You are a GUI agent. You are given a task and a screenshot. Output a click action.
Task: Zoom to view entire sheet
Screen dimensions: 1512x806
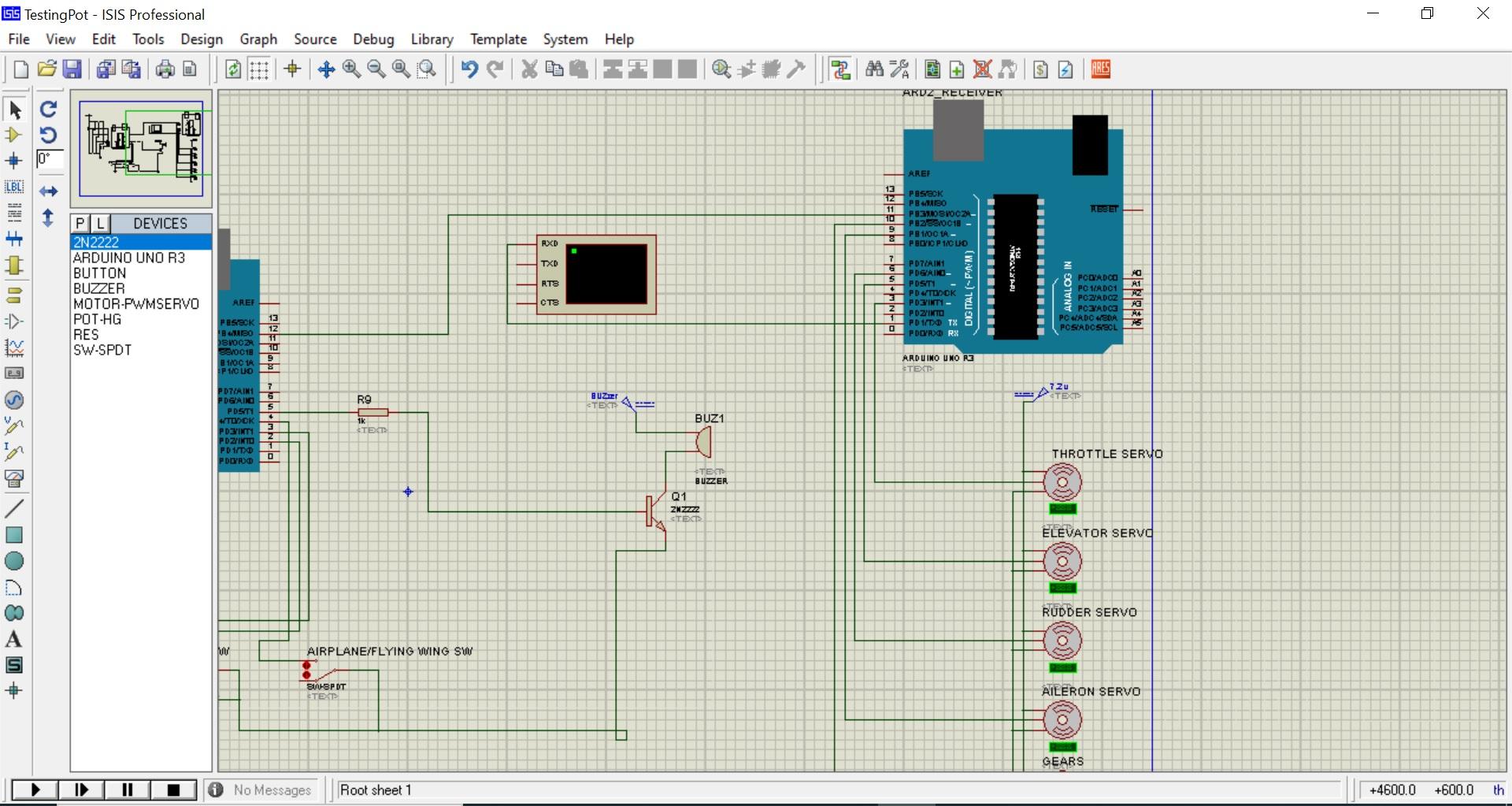pyautogui.click(x=402, y=69)
